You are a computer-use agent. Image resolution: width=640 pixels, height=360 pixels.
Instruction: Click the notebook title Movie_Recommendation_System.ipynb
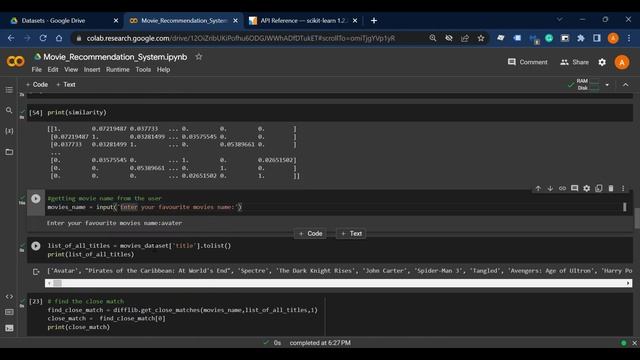coord(115,57)
